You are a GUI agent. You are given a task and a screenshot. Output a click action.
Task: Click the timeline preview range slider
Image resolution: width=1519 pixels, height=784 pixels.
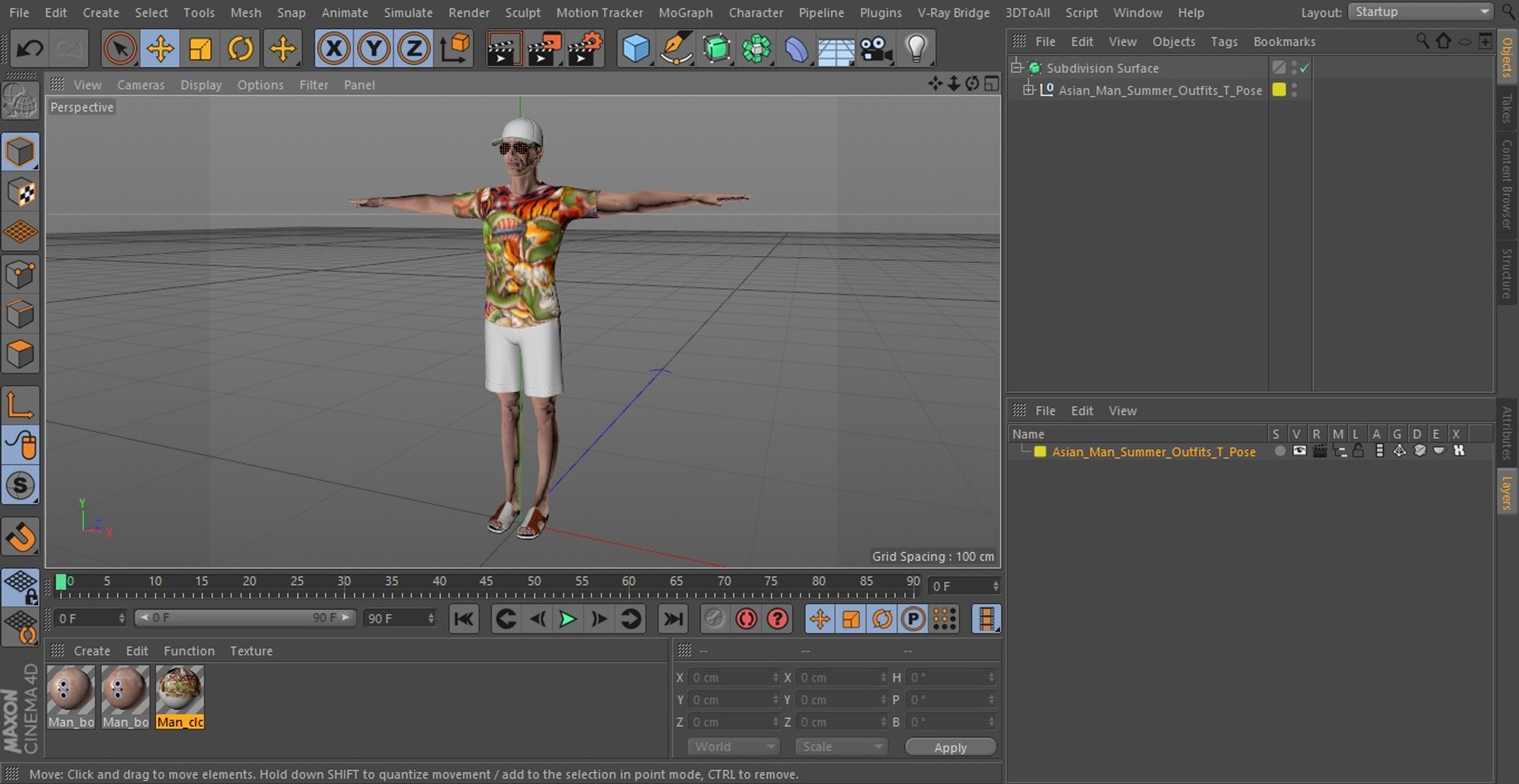click(x=245, y=618)
